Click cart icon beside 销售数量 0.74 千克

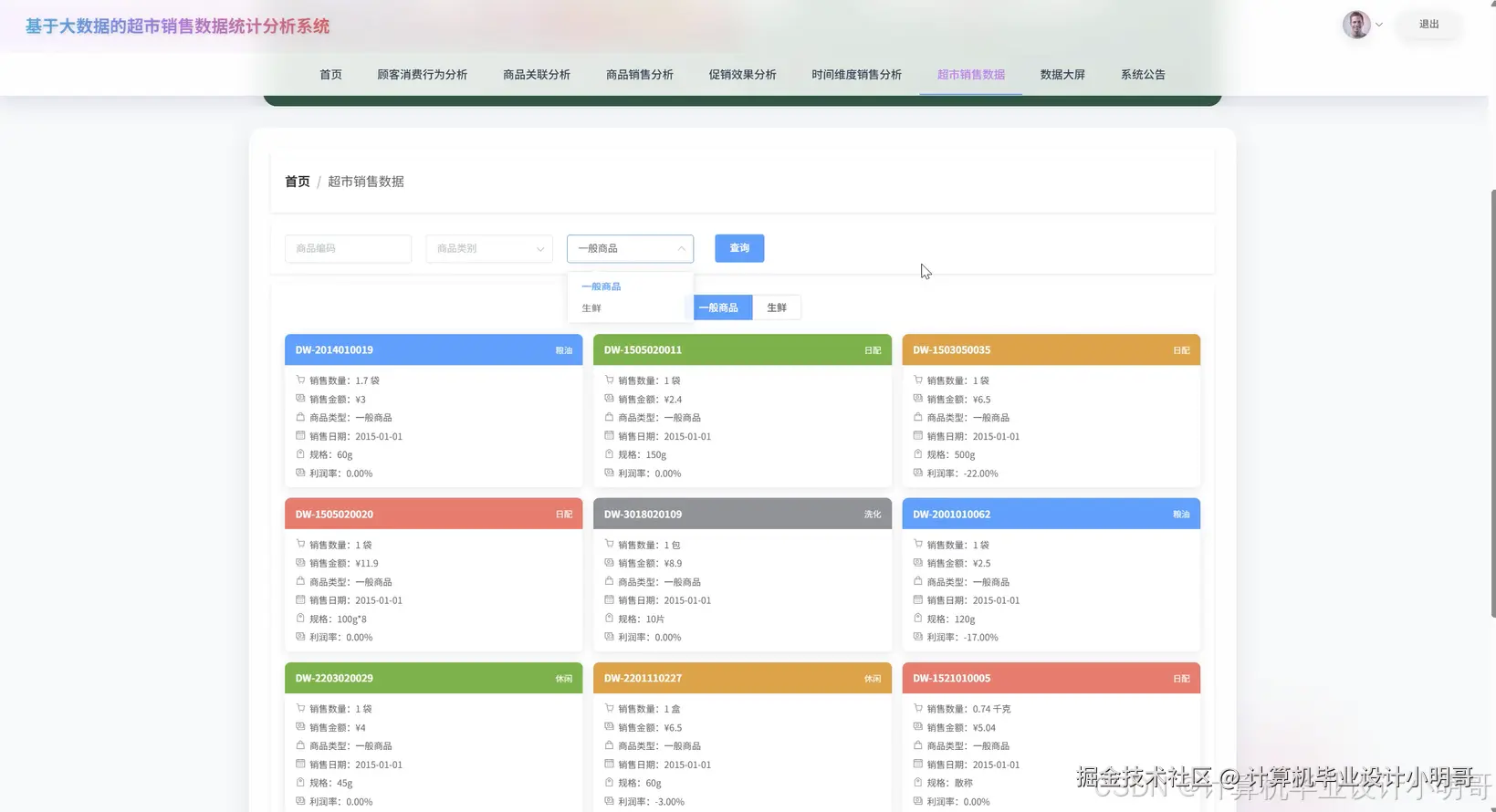(x=917, y=708)
